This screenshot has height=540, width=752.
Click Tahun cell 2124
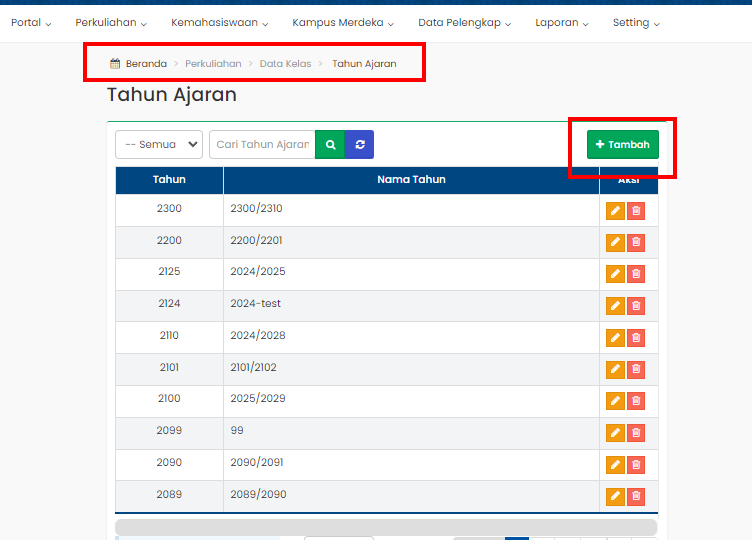click(x=169, y=304)
